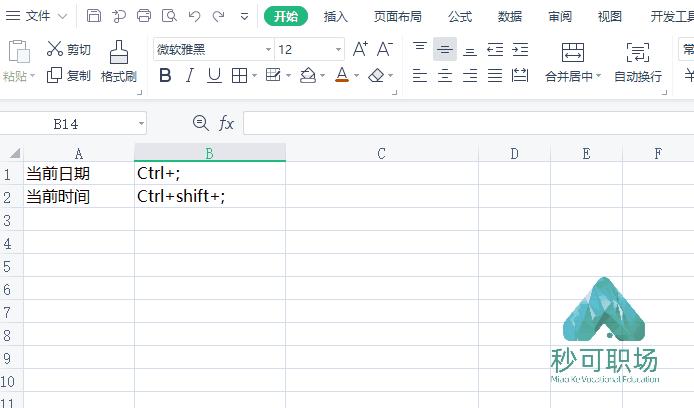Click the Wrap Text (自动换行) icon
The width and height of the screenshot is (694, 408).
tap(637, 53)
